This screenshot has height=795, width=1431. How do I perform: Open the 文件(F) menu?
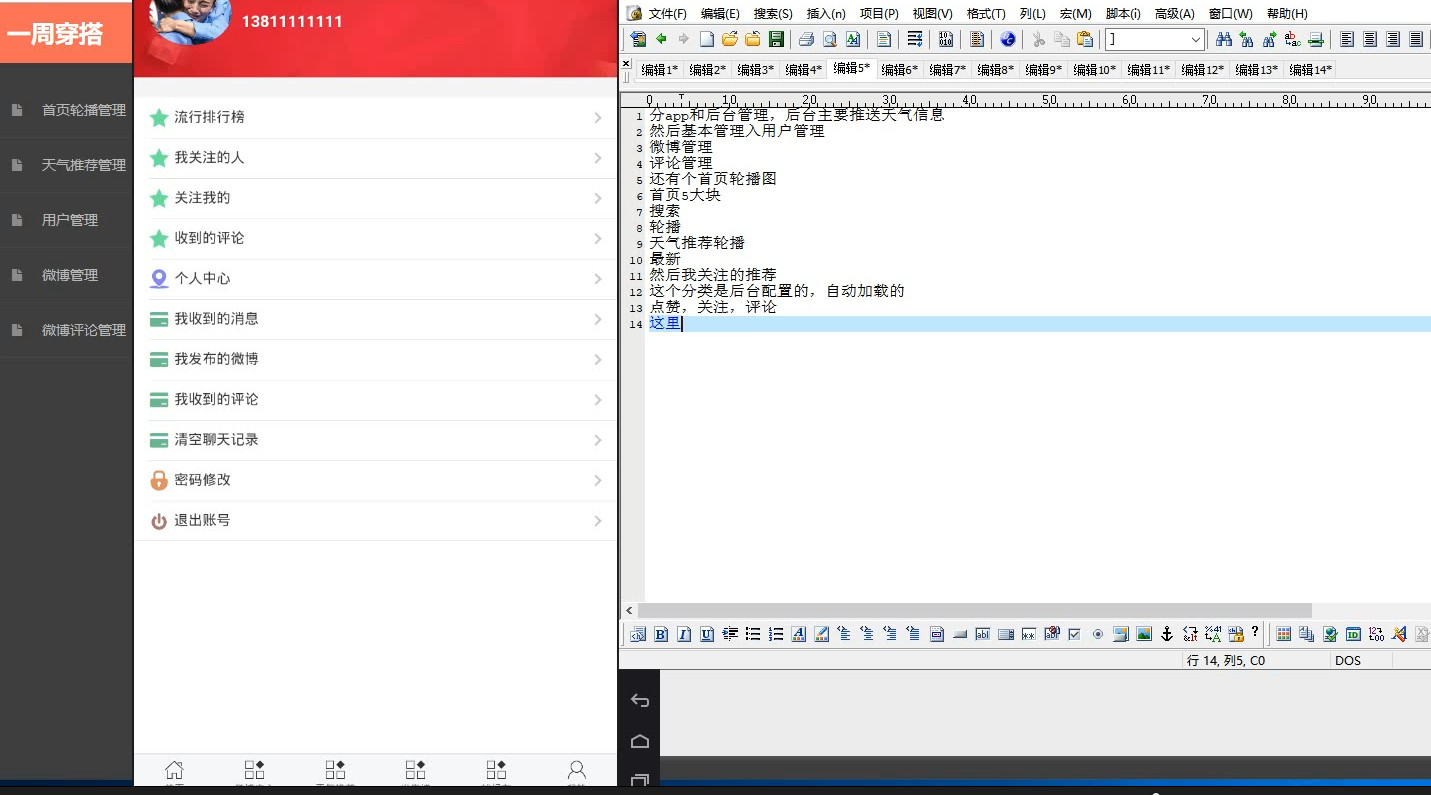point(667,14)
